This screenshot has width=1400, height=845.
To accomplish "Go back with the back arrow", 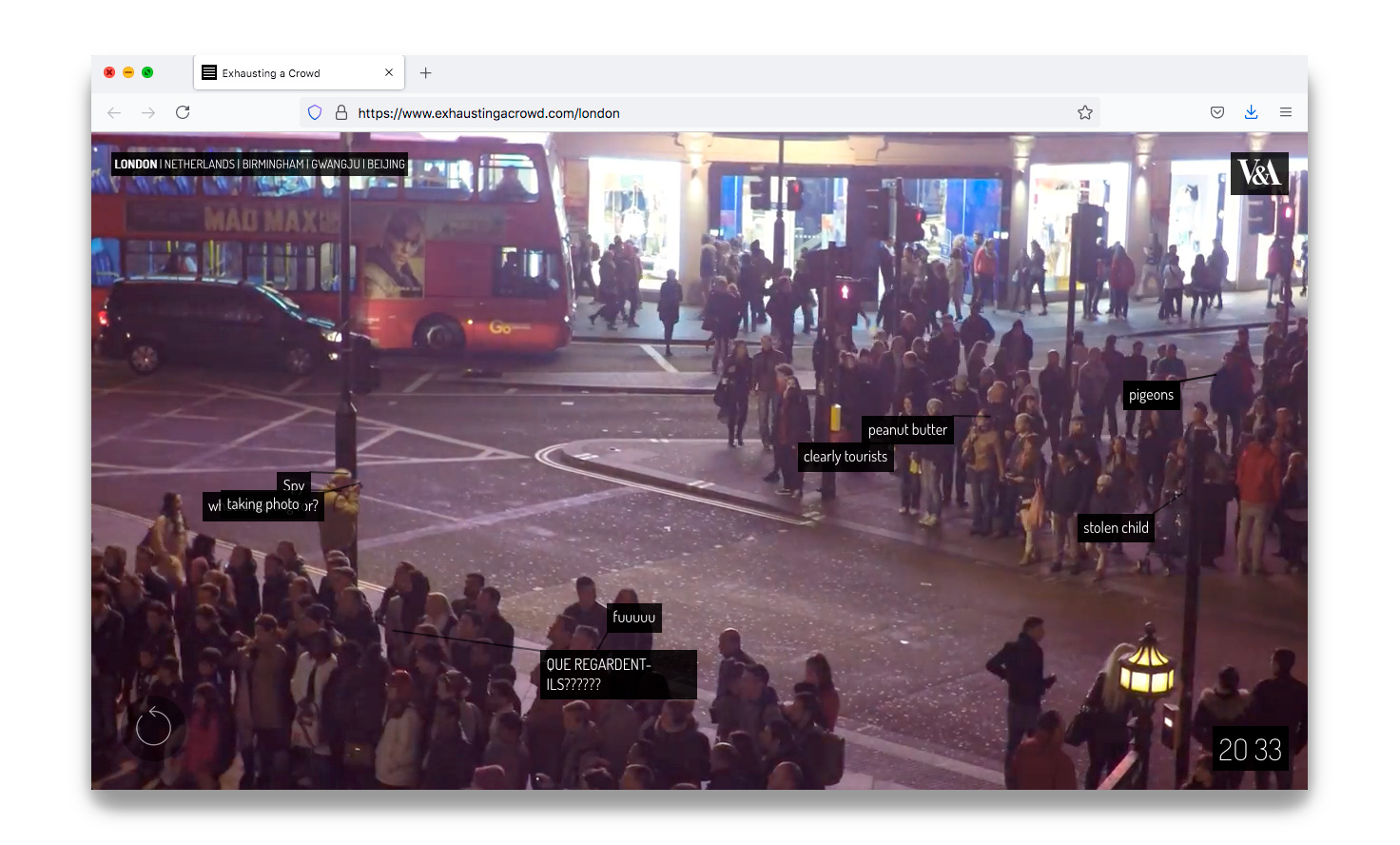I will [x=114, y=112].
